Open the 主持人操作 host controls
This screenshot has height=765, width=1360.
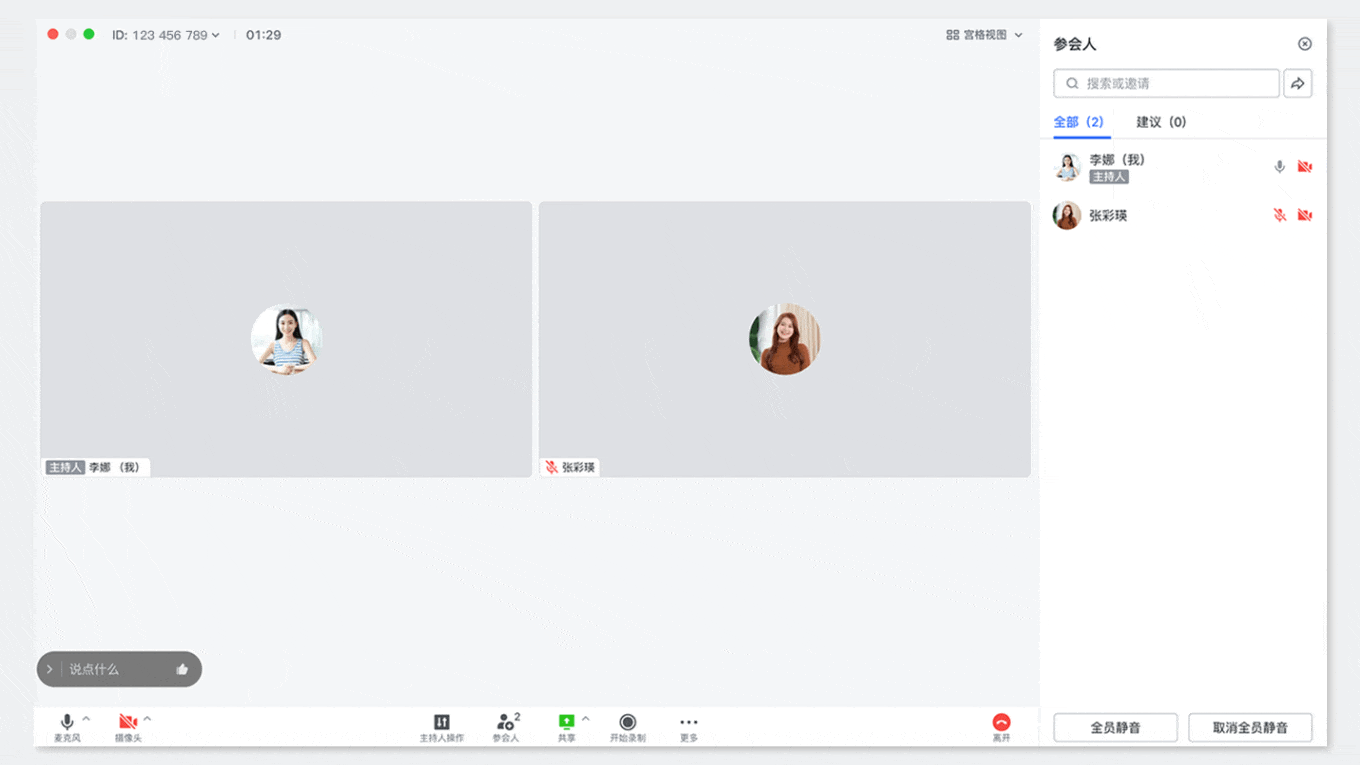click(x=441, y=723)
